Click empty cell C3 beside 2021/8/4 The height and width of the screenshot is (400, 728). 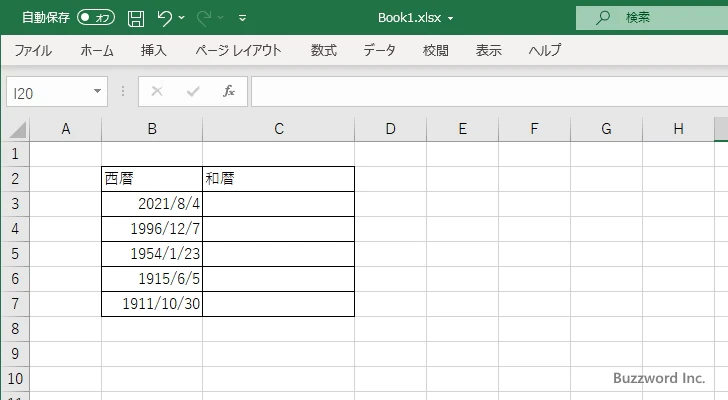279,204
